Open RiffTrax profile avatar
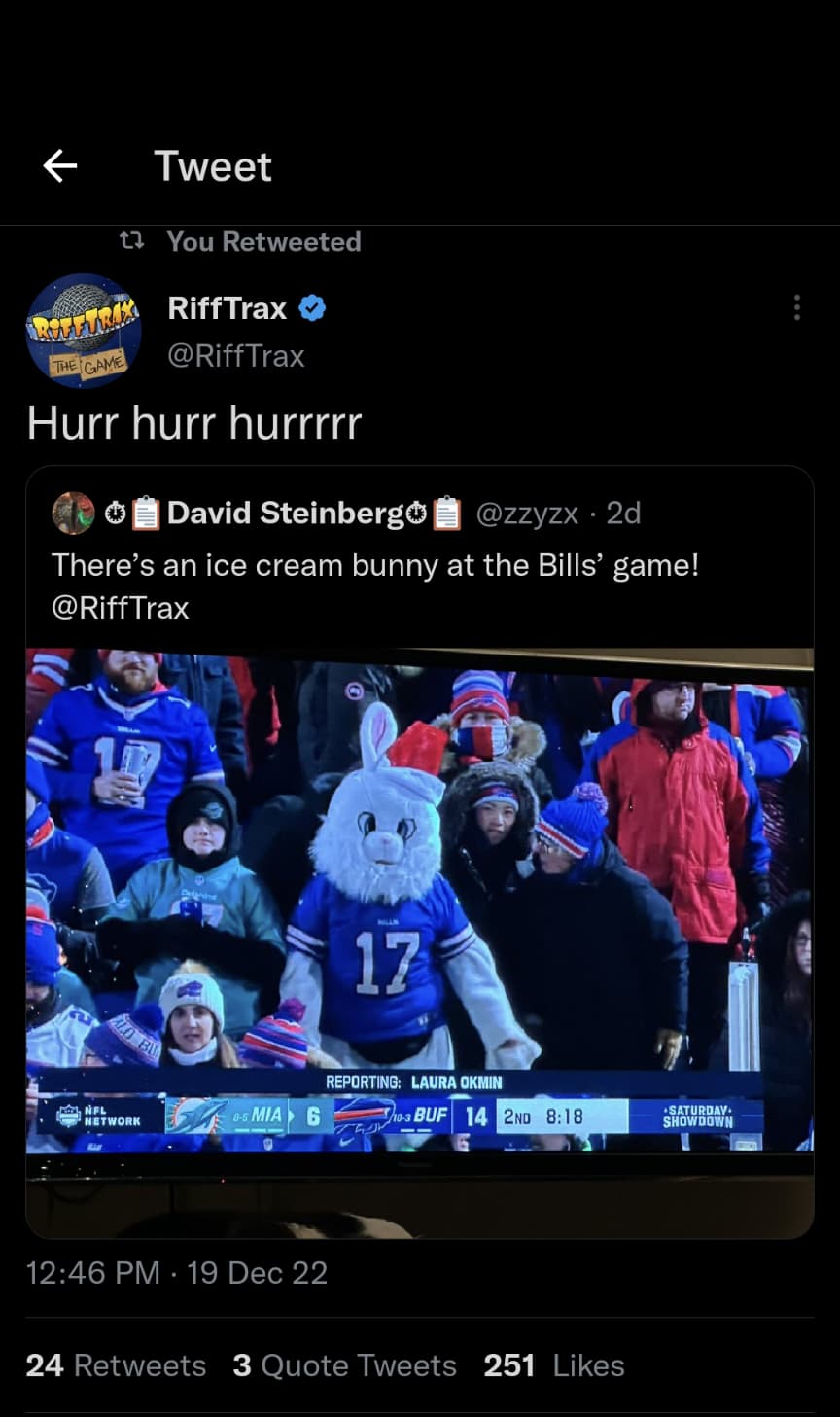The height and width of the screenshot is (1417, 840). 84,331
